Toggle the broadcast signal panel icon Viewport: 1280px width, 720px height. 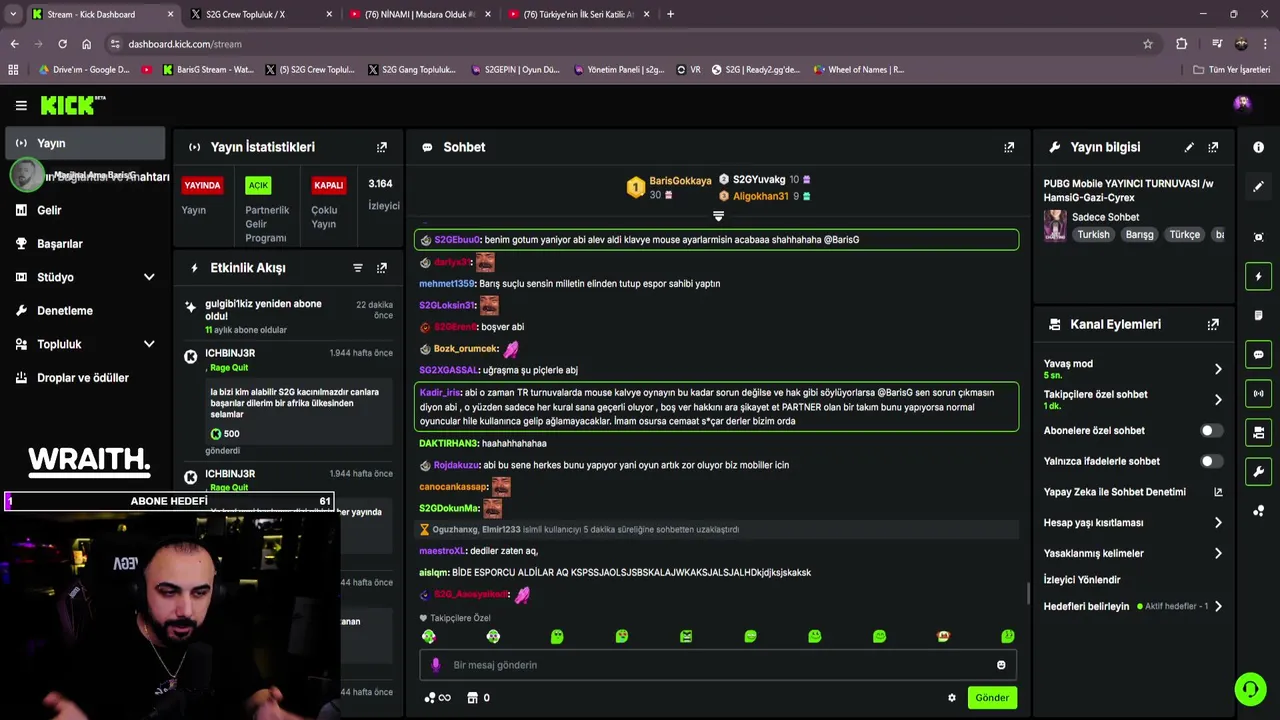1258,393
